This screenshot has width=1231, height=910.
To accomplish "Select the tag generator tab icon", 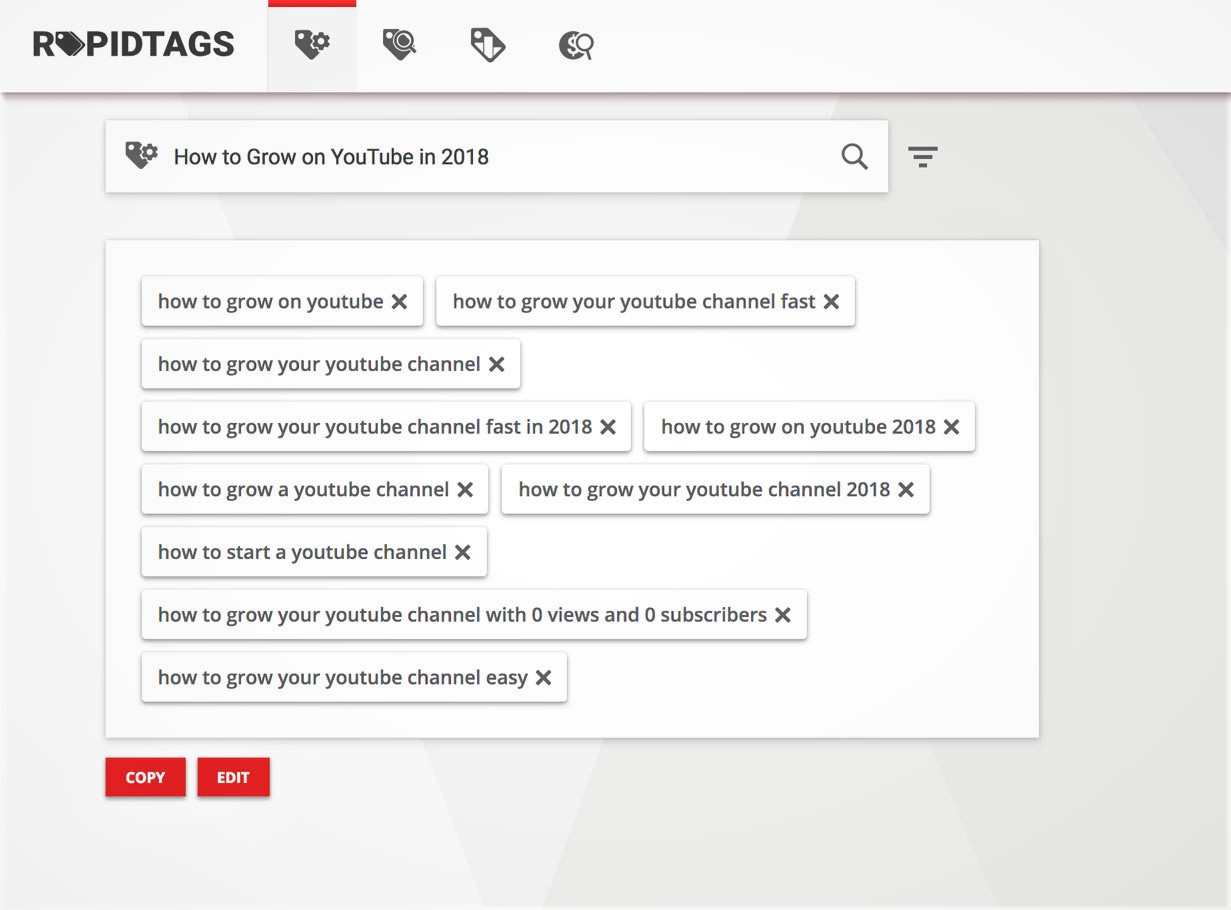I will 312,44.
